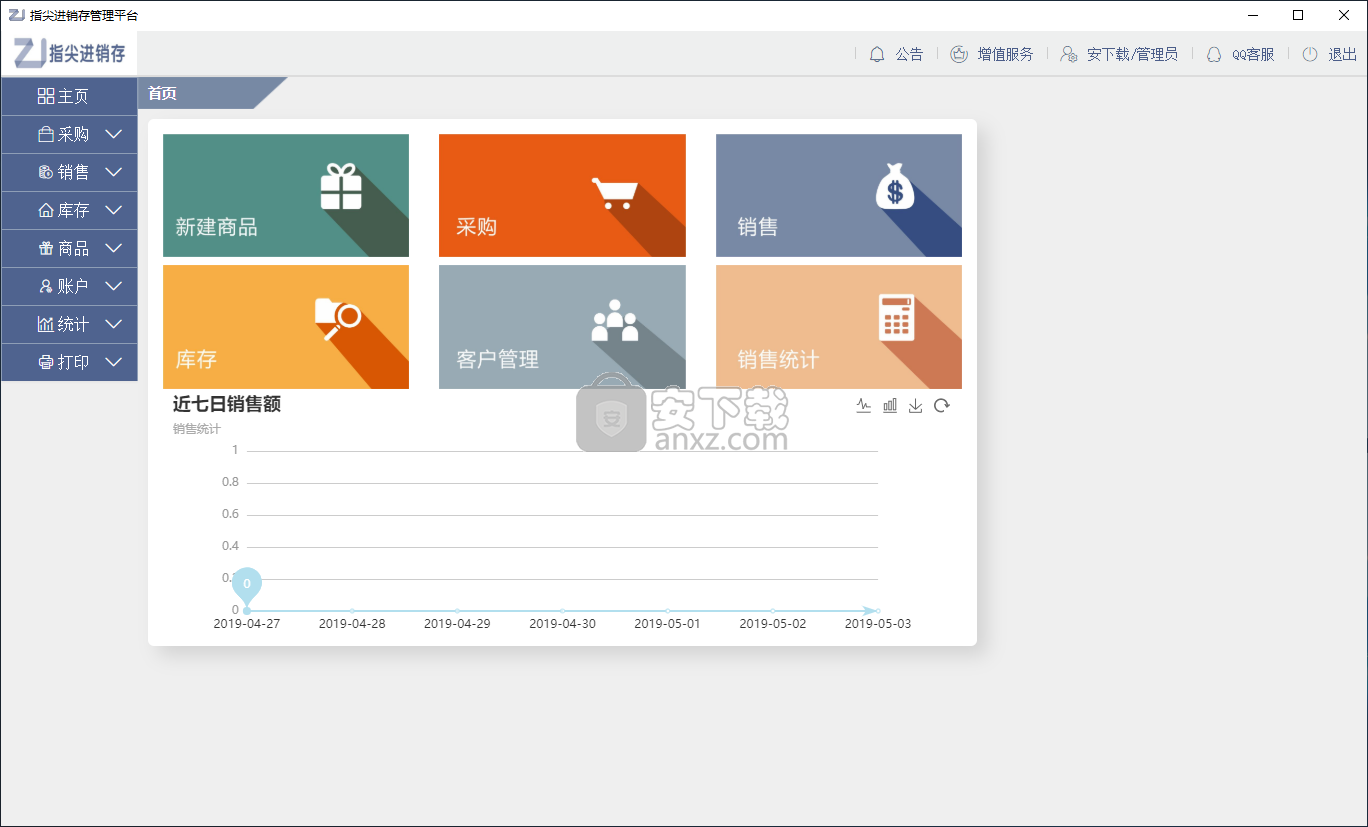Image resolution: width=1368 pixels, height=827 pixels.
Task: Click the 公告 bell icon
Action: pyautogui.click(x=877, y=54)
